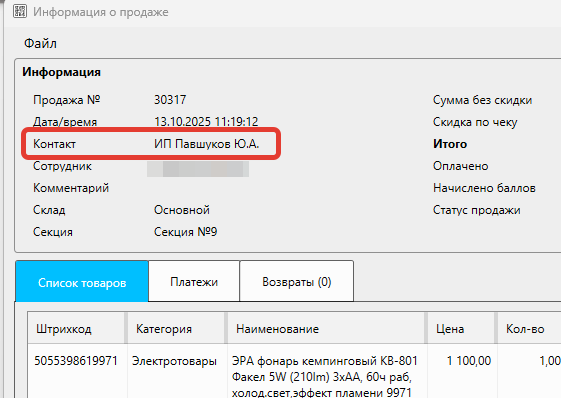561x398 pixels.
Task: Click the Штрихкод column header
Action: [77, 328]
